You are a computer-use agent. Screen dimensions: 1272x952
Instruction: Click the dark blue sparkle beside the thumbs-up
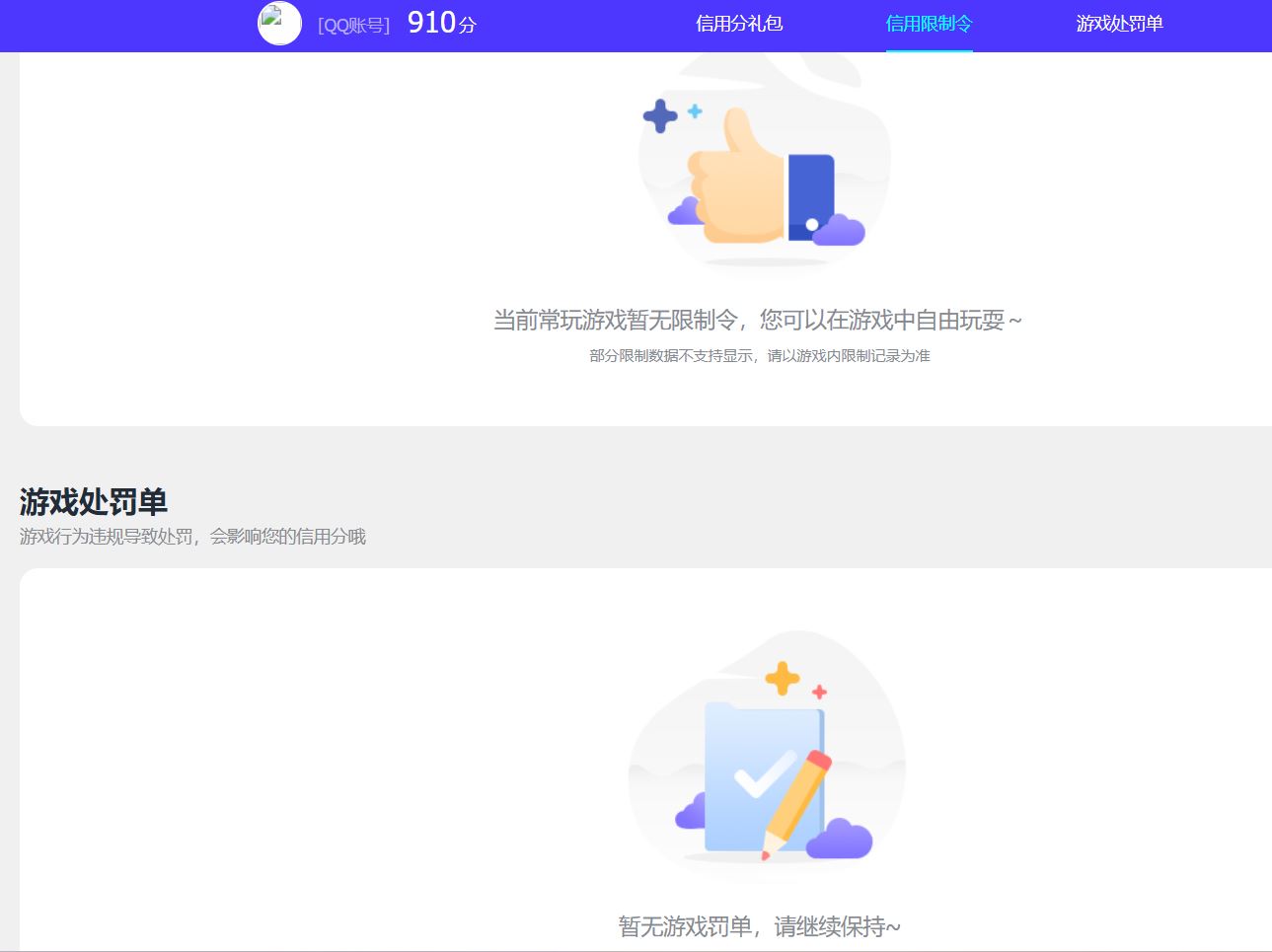[x=660, y=116]
